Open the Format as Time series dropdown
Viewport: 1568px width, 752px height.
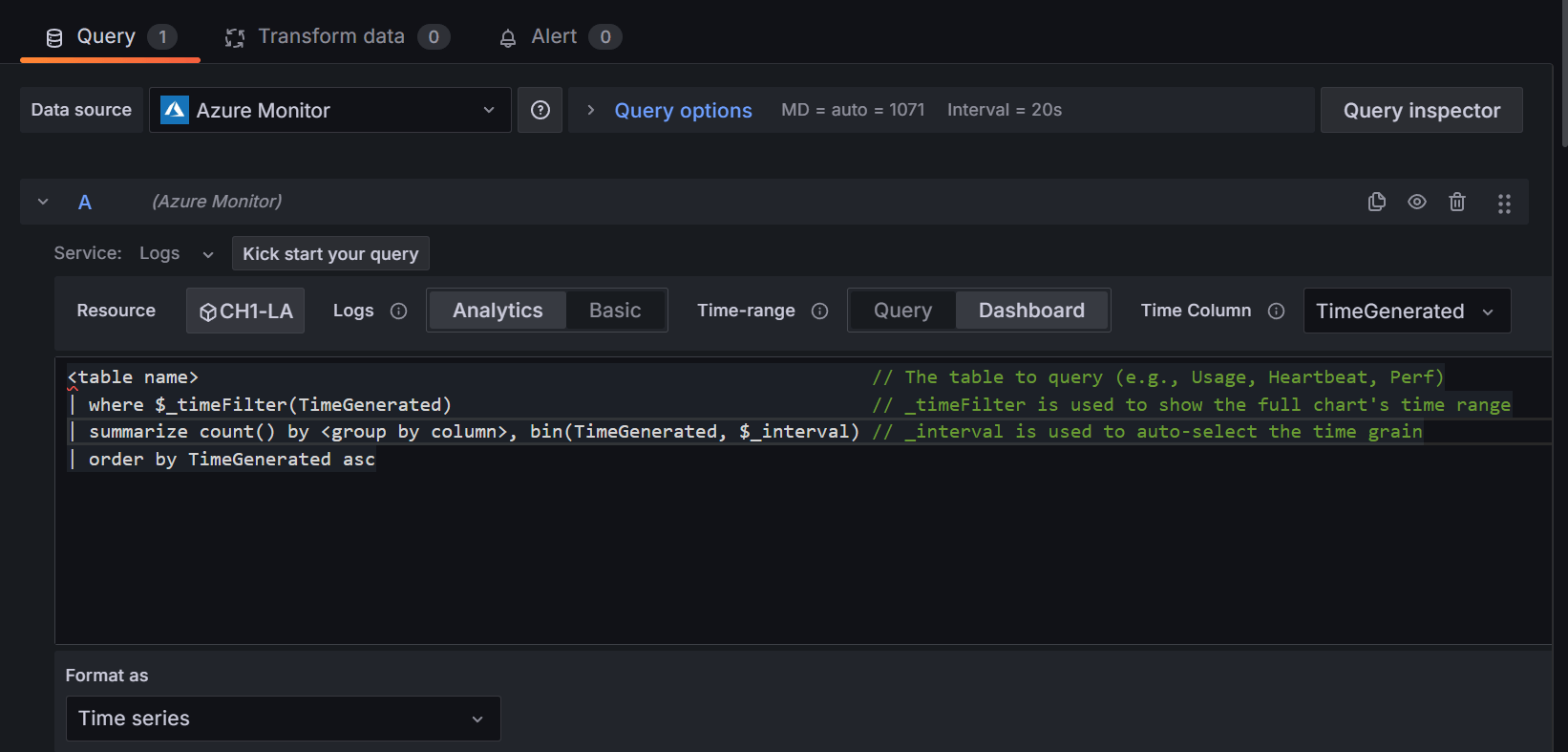(283, 719)
